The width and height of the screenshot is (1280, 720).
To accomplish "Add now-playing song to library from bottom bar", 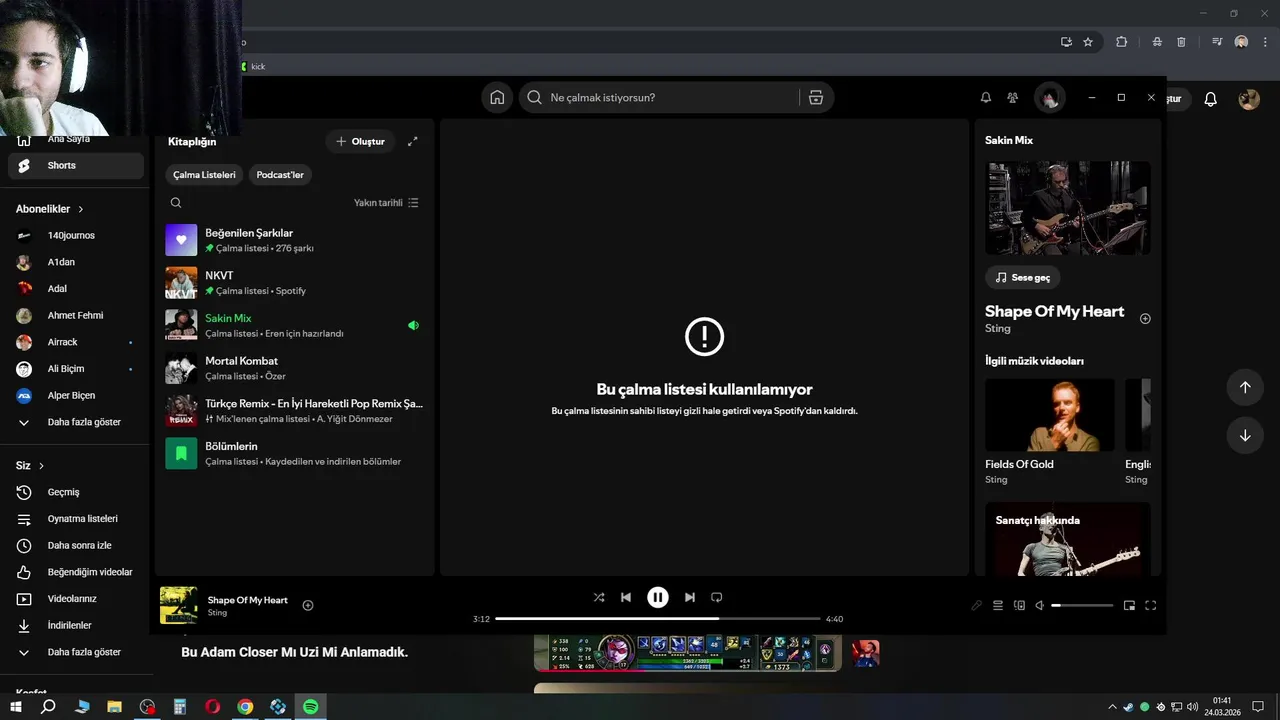I will pyautogui.click(x=308, y=605).
